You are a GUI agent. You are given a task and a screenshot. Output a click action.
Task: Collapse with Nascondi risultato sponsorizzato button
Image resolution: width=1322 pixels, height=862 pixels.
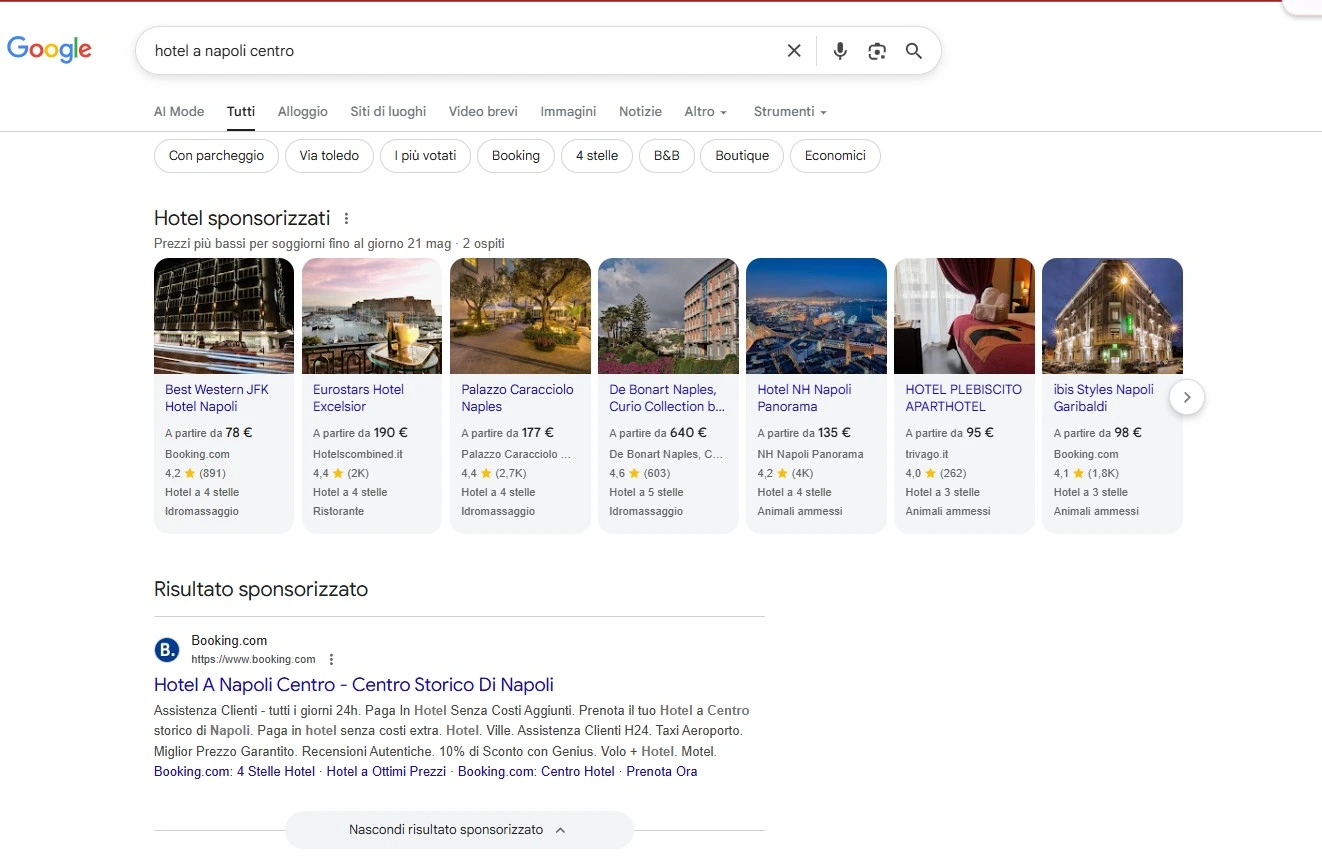pos(459,830)
